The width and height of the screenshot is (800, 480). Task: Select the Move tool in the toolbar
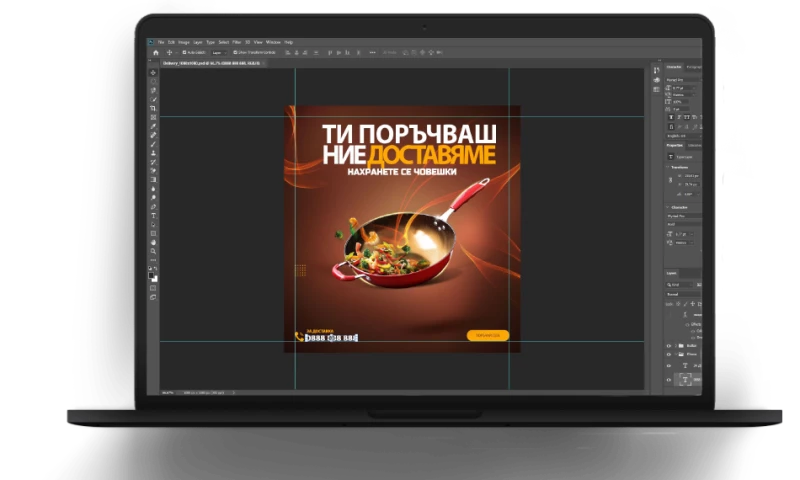tap(153, 73)
